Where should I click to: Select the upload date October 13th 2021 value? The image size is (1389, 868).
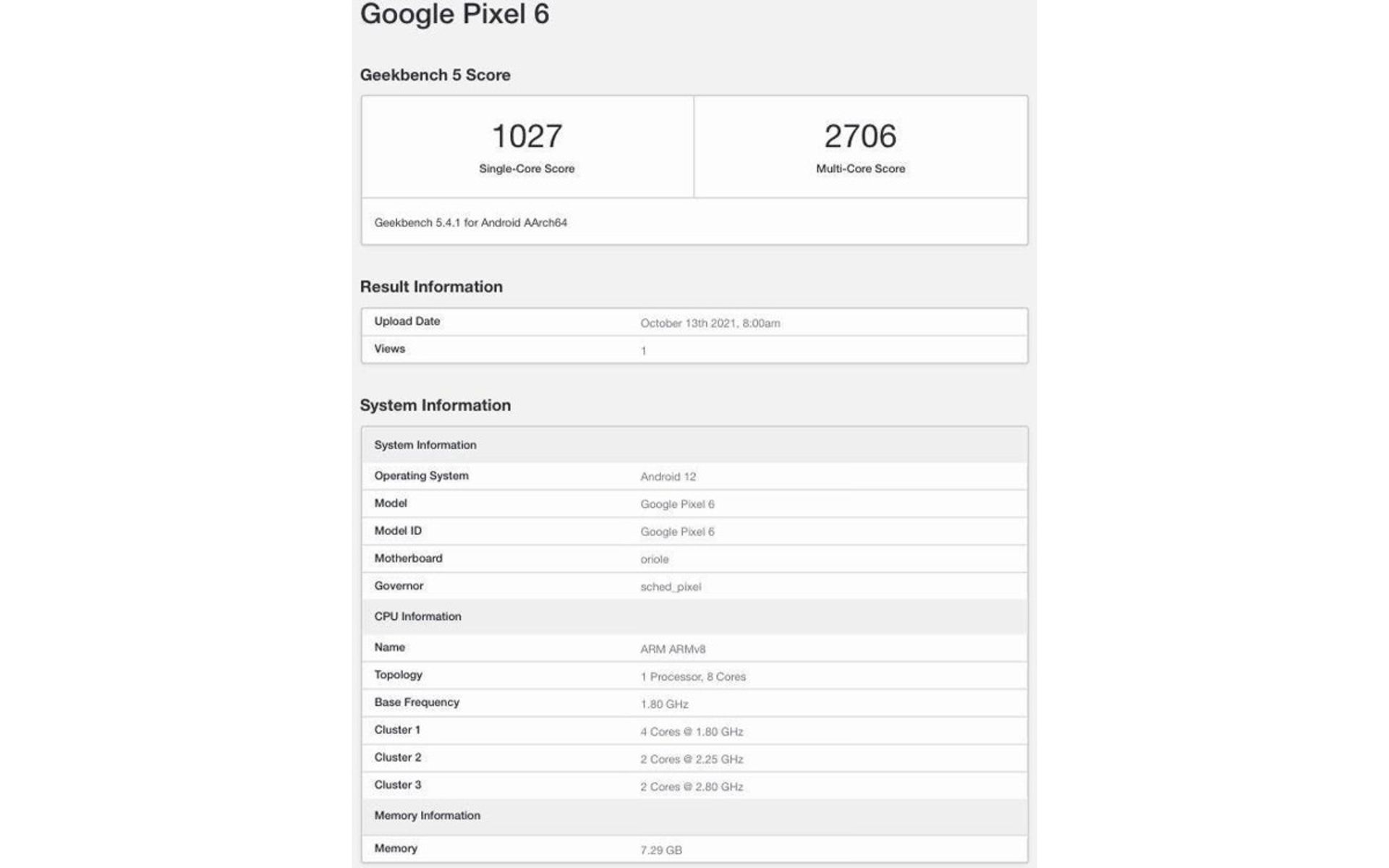pyautogui.click(x=710, y=323)
